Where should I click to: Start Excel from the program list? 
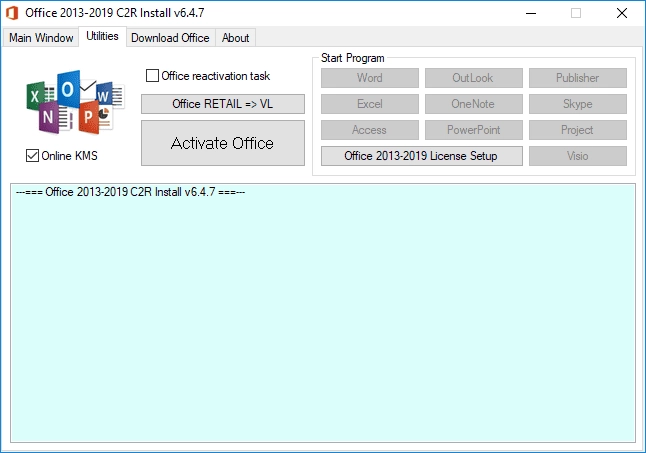(370, 104)
